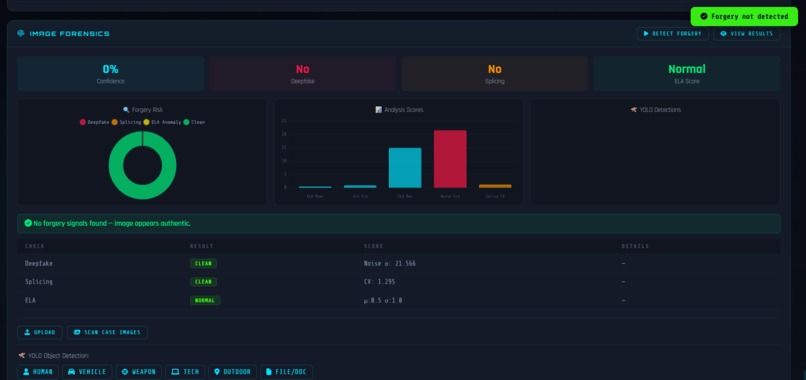Image resolution: width=806 pixels, height=380 pixels.
Task: Start Scan Case Images
Action: (x=107, y=332)
